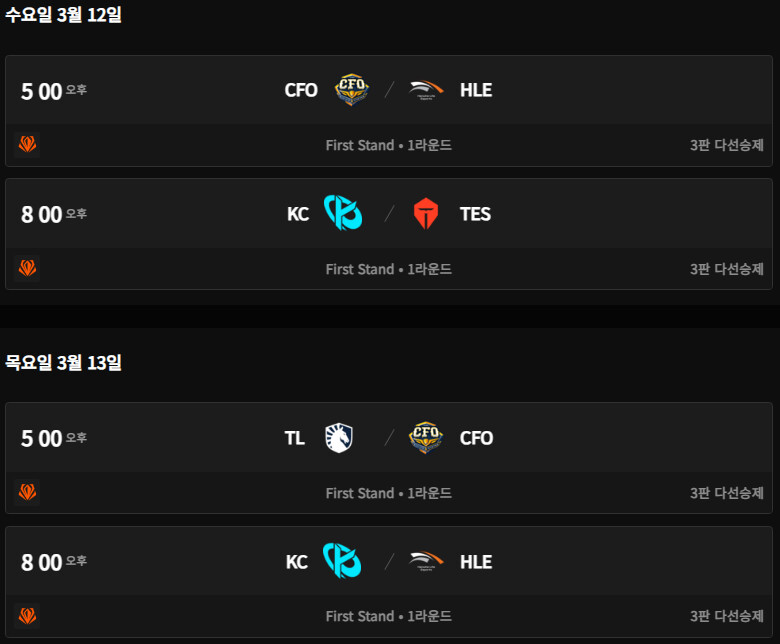This screenshot has height=644, width=780.
Task: Click the HLE logo in the CFO vs HLE match
Action: (427, 90)
